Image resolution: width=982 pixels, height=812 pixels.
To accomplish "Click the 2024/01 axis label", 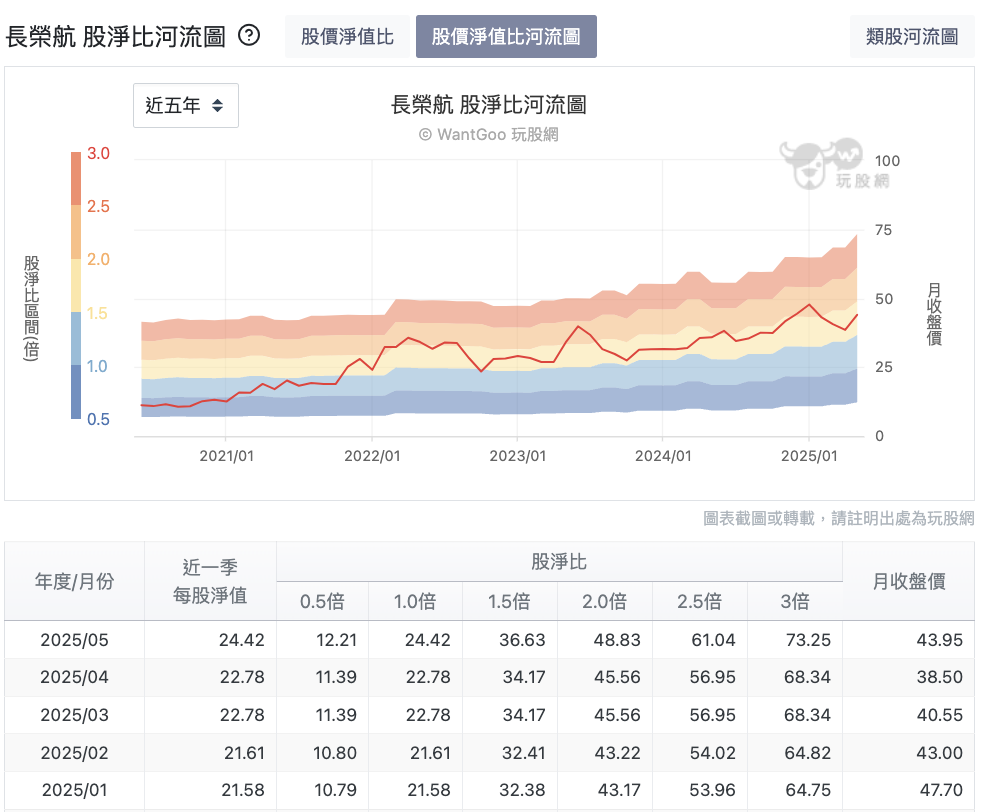I will tap(663, 456).
